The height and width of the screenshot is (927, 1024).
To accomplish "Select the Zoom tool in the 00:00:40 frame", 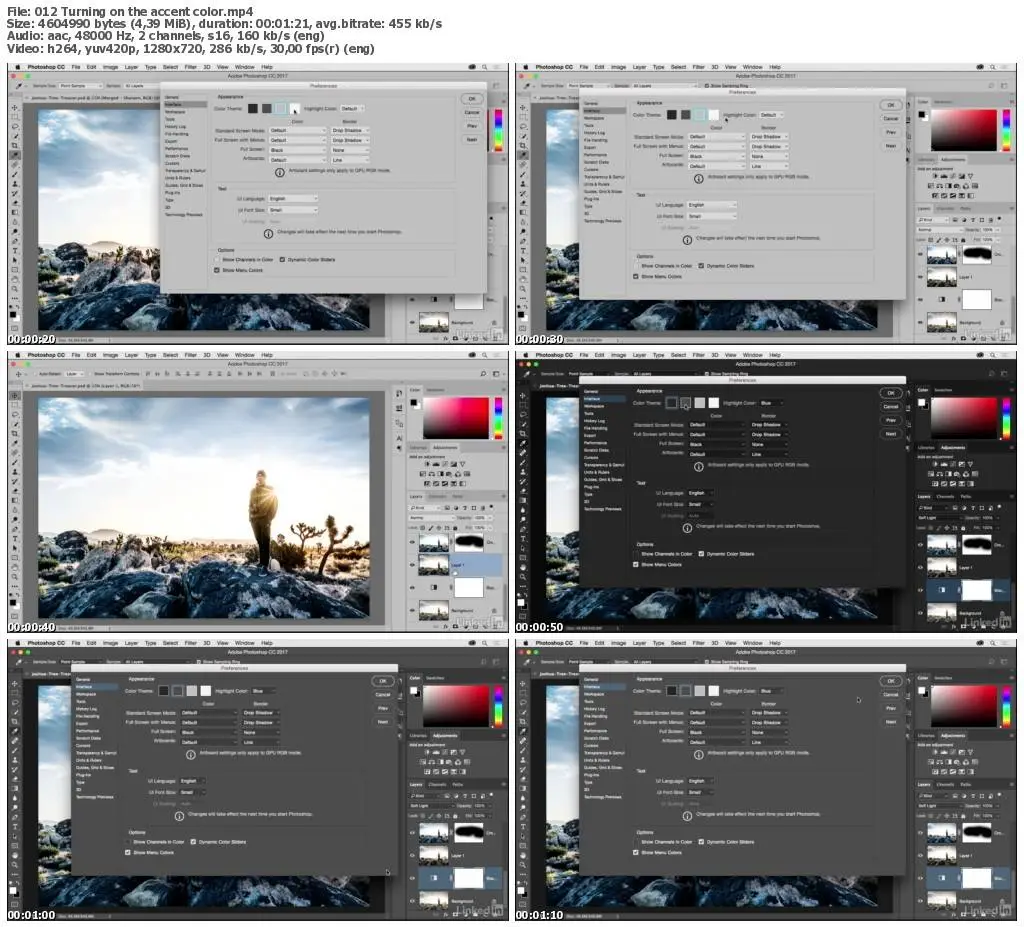I will click(x=15, y=577).
